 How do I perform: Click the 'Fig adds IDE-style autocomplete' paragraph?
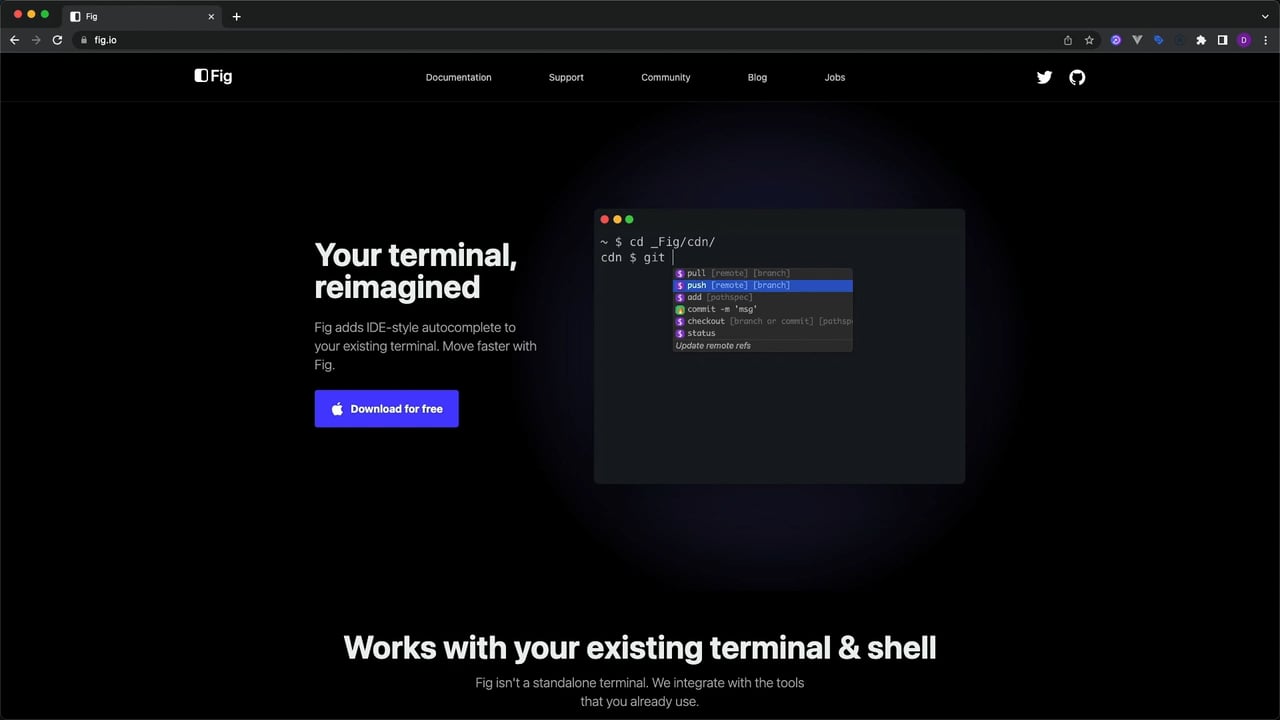click(x=425, y=346)
